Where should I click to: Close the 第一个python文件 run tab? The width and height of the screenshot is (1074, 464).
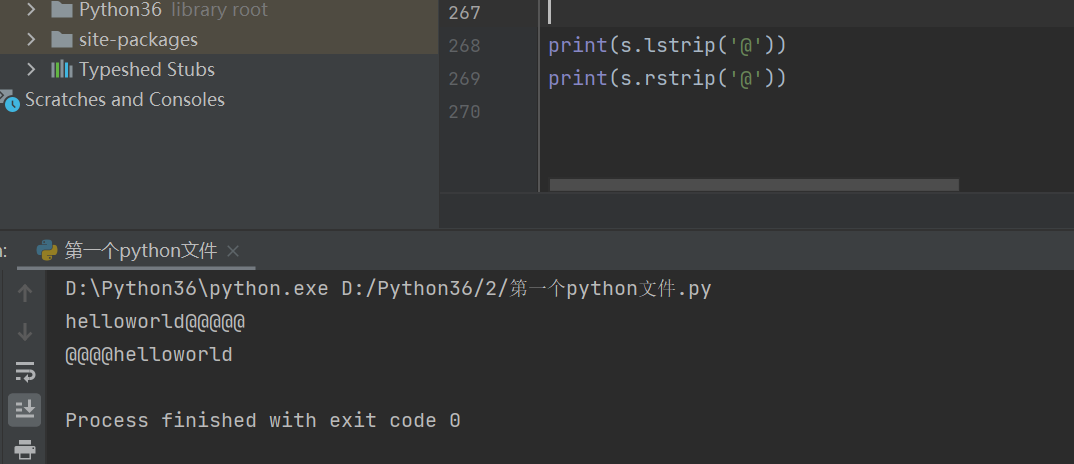pos(233,251)
